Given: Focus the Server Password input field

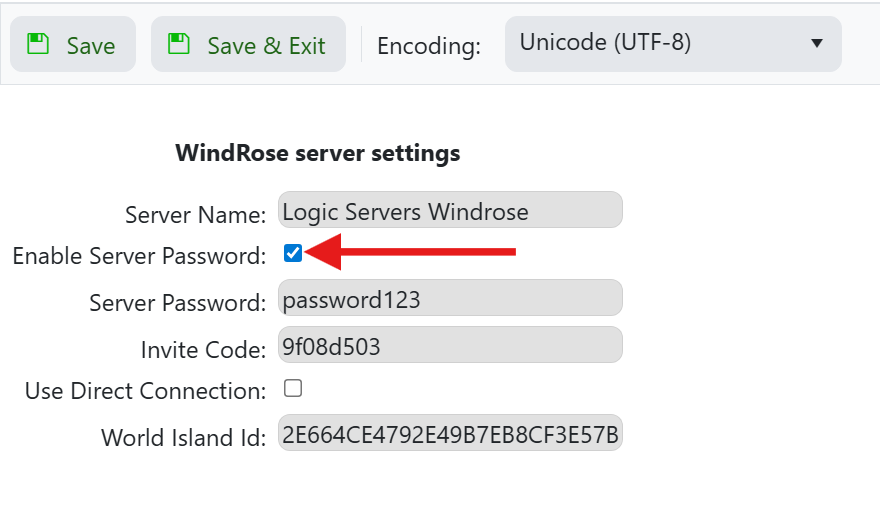Looking at the screenshot, I should (450, 298).
